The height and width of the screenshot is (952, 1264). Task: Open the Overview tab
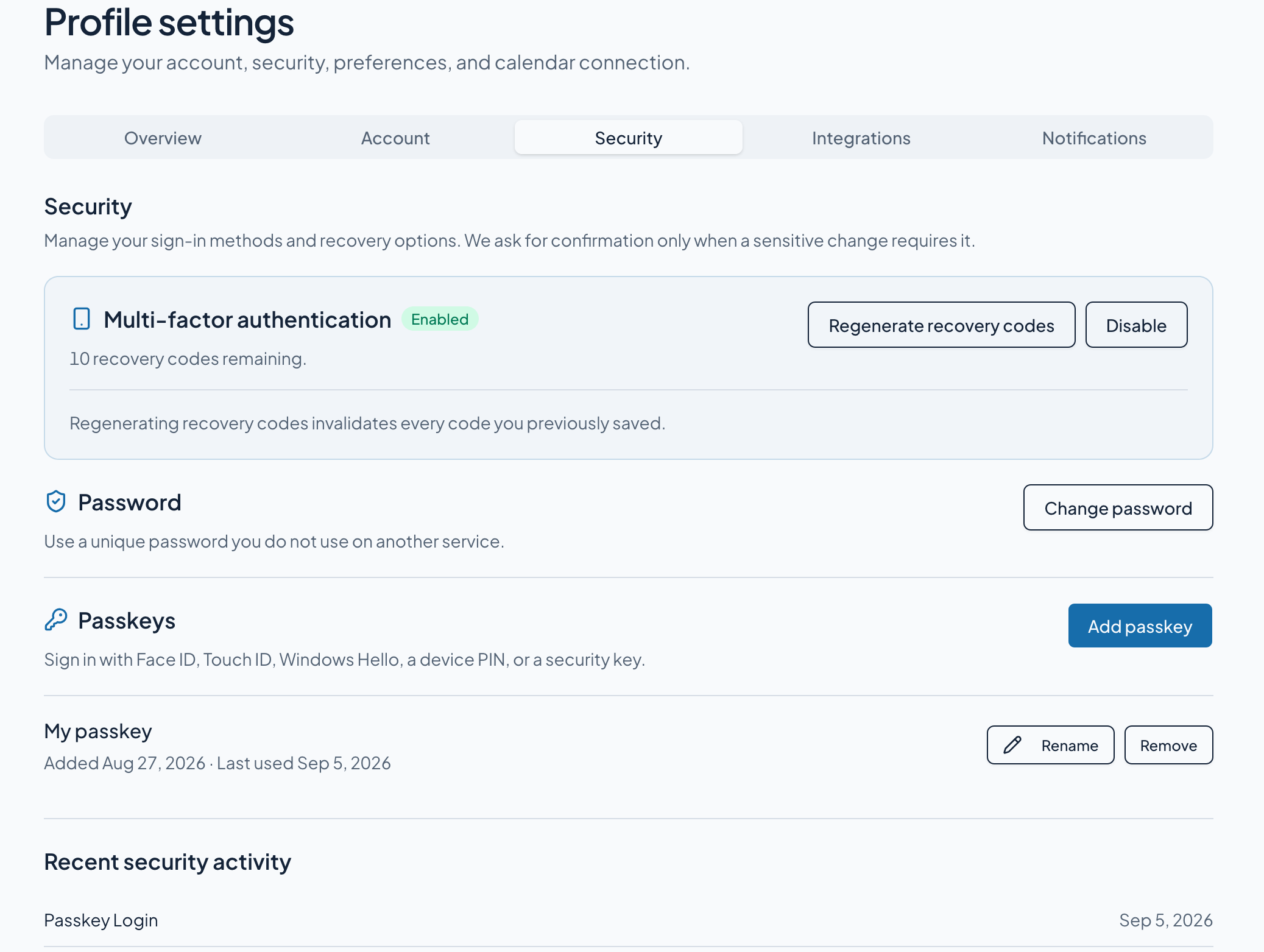coord(163,138)
